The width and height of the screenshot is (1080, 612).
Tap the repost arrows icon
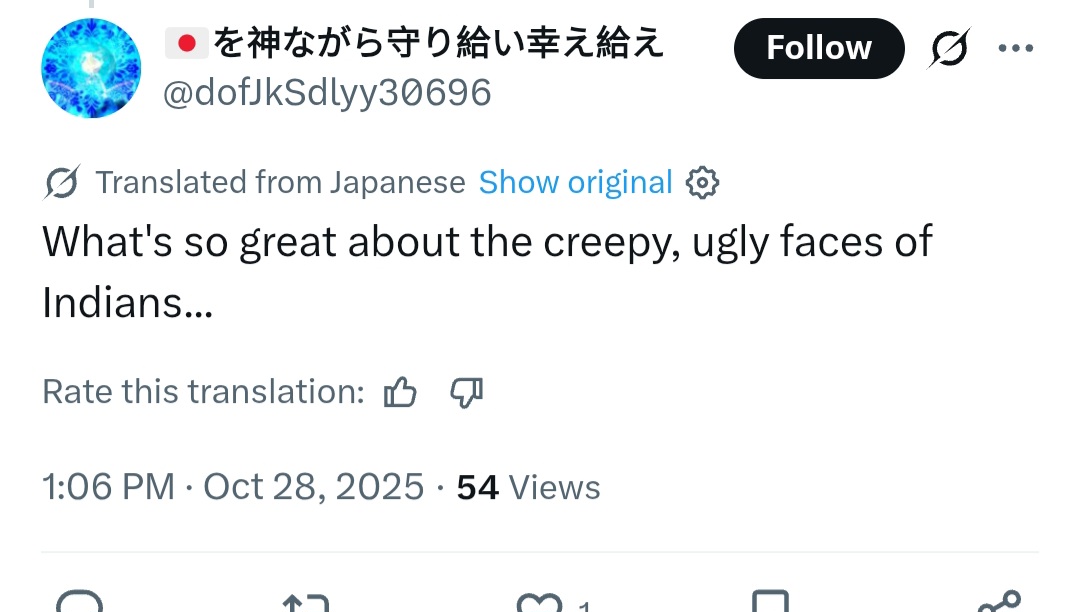point(305,602)
